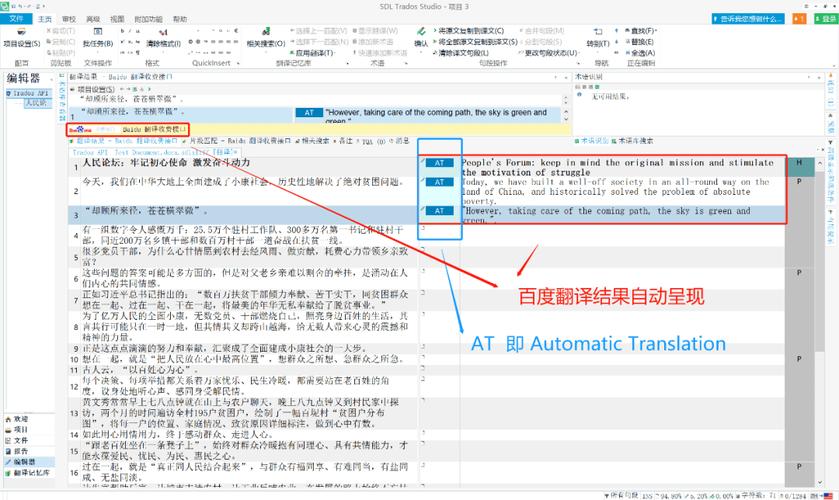The image size is (839, 500).
Task: Open the 附加功能 ribbon tab
Action: [148, 19]
